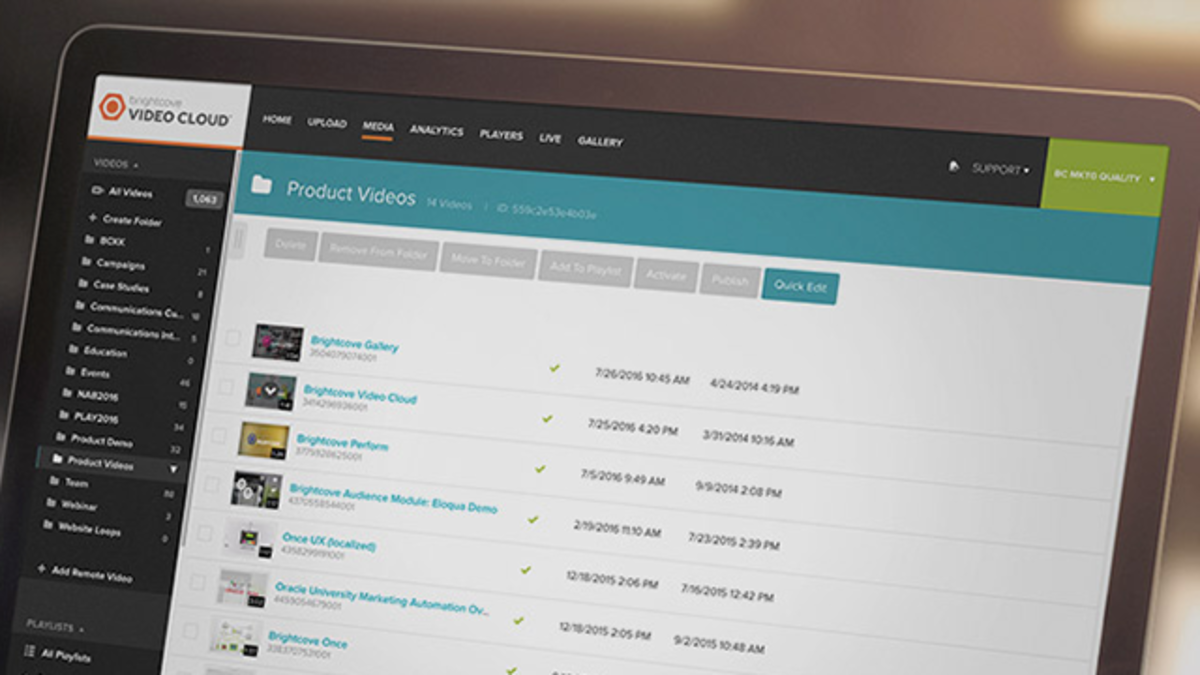Open the Support dropdown menu
Screen dimensions: 1200x675
pos(1000,169)
